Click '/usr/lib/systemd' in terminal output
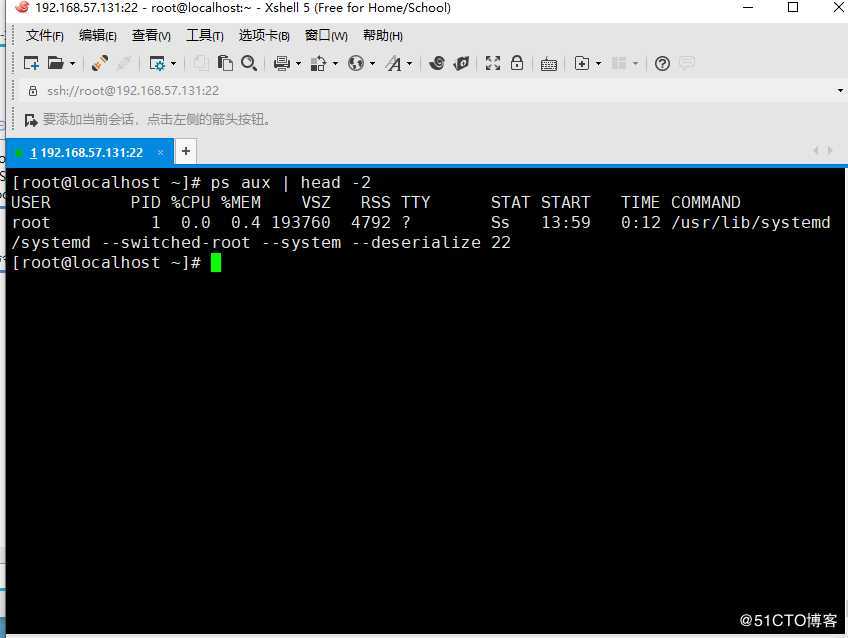Viewport: 848px width, 638px height. point(751,223)
